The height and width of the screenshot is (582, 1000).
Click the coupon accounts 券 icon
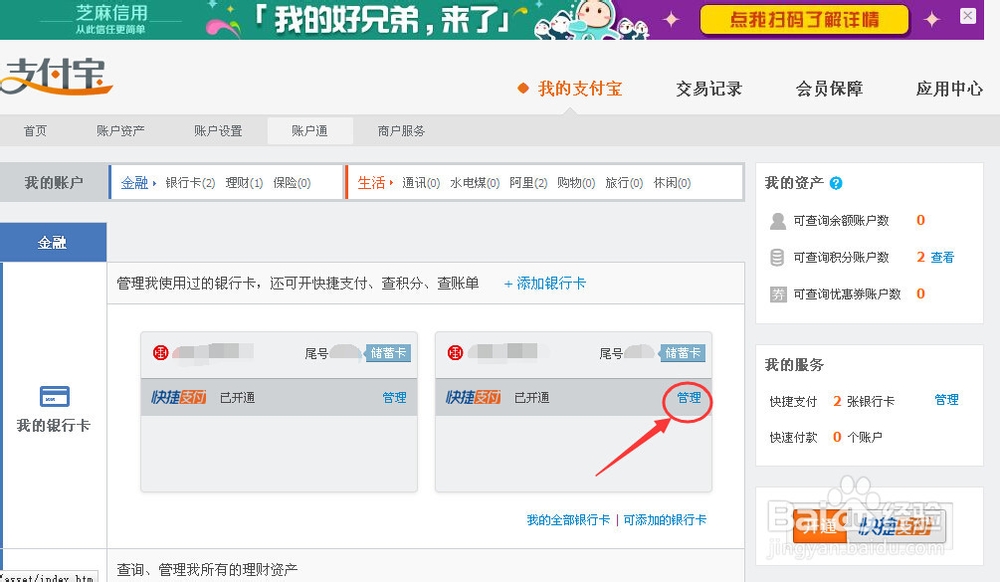[x=778, y=294]
